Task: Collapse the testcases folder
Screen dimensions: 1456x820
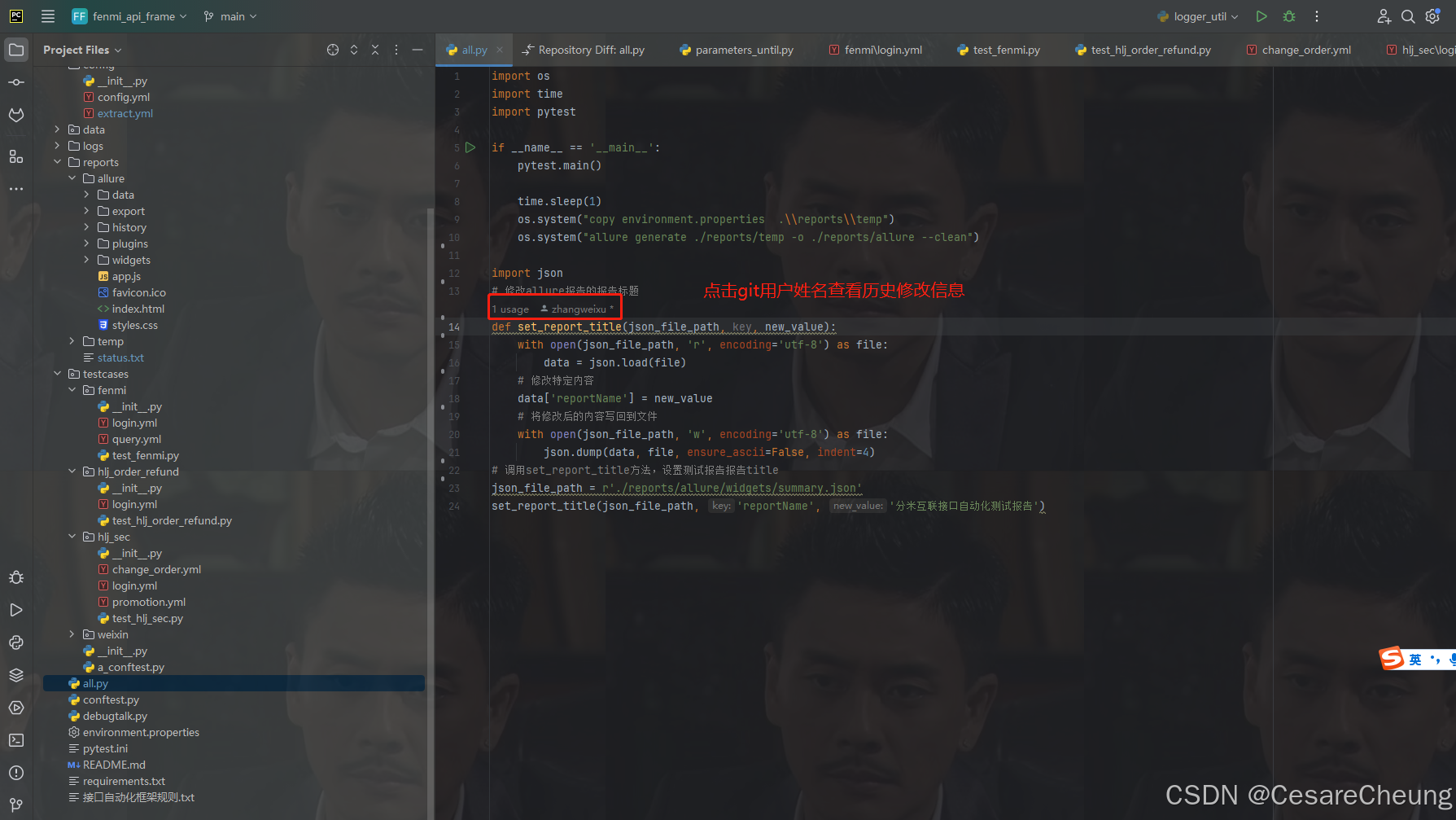Action: (x=57, y=374)
